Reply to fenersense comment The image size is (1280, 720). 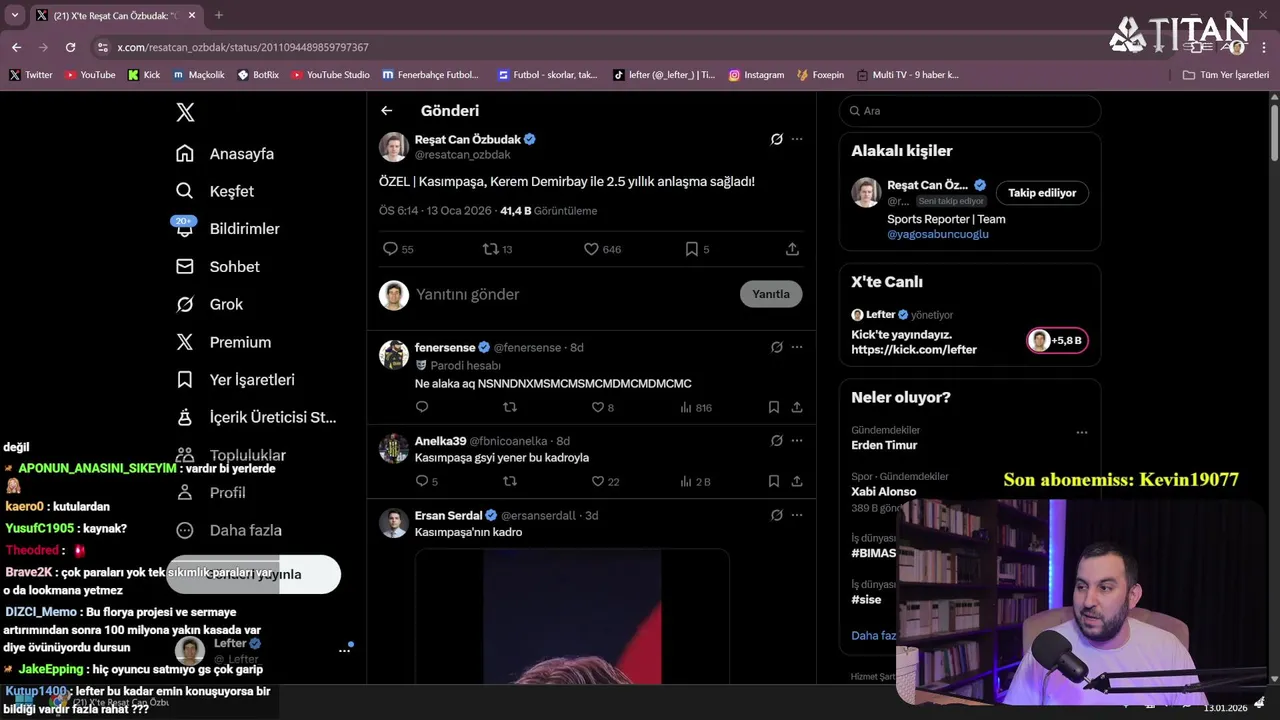422,407
